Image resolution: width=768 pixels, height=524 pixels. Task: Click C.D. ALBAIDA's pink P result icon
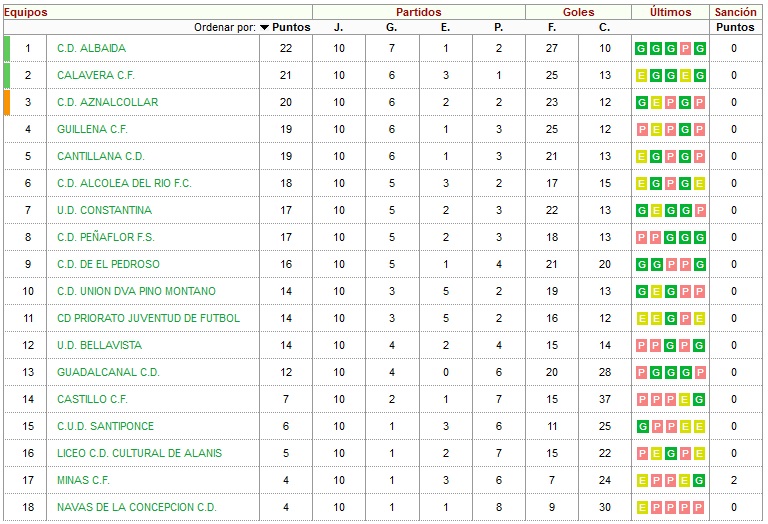point(686,48)
